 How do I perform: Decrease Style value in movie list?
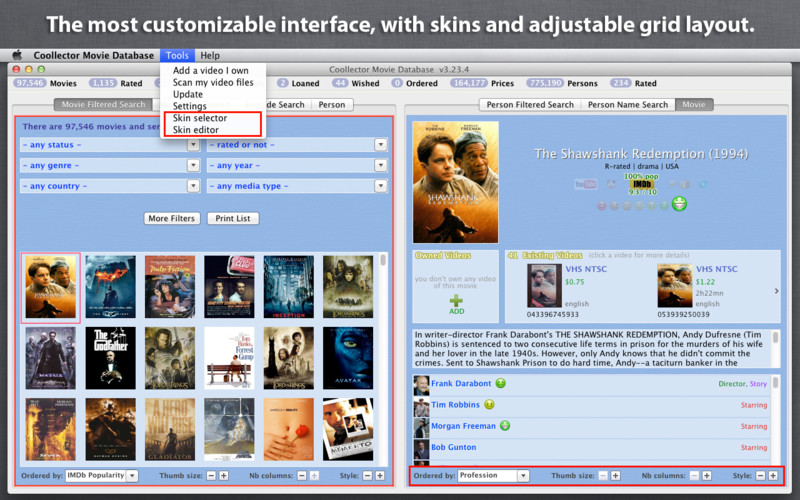pos(367,476)
